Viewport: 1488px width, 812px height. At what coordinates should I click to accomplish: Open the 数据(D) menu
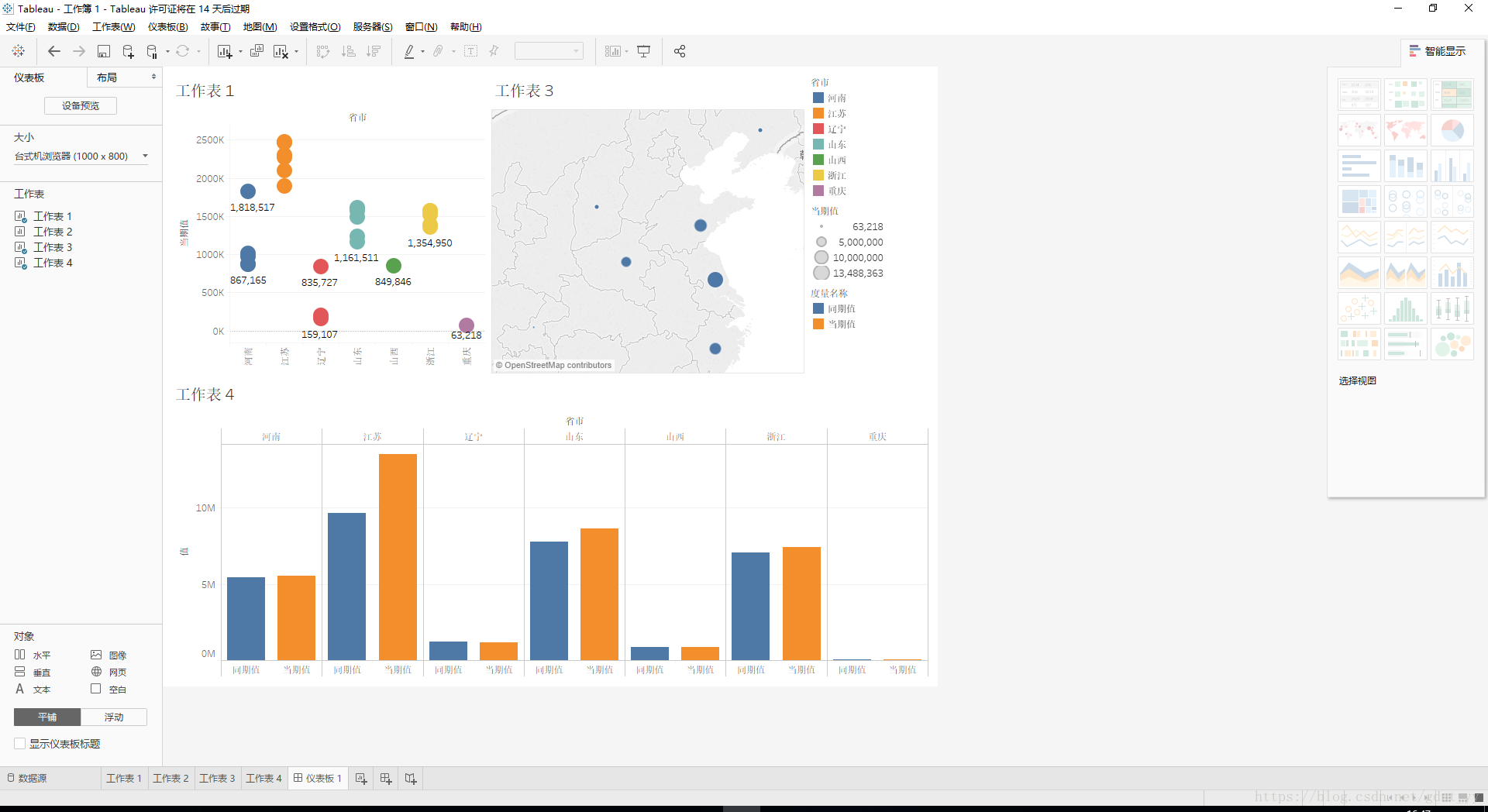[x=64, y=27]
